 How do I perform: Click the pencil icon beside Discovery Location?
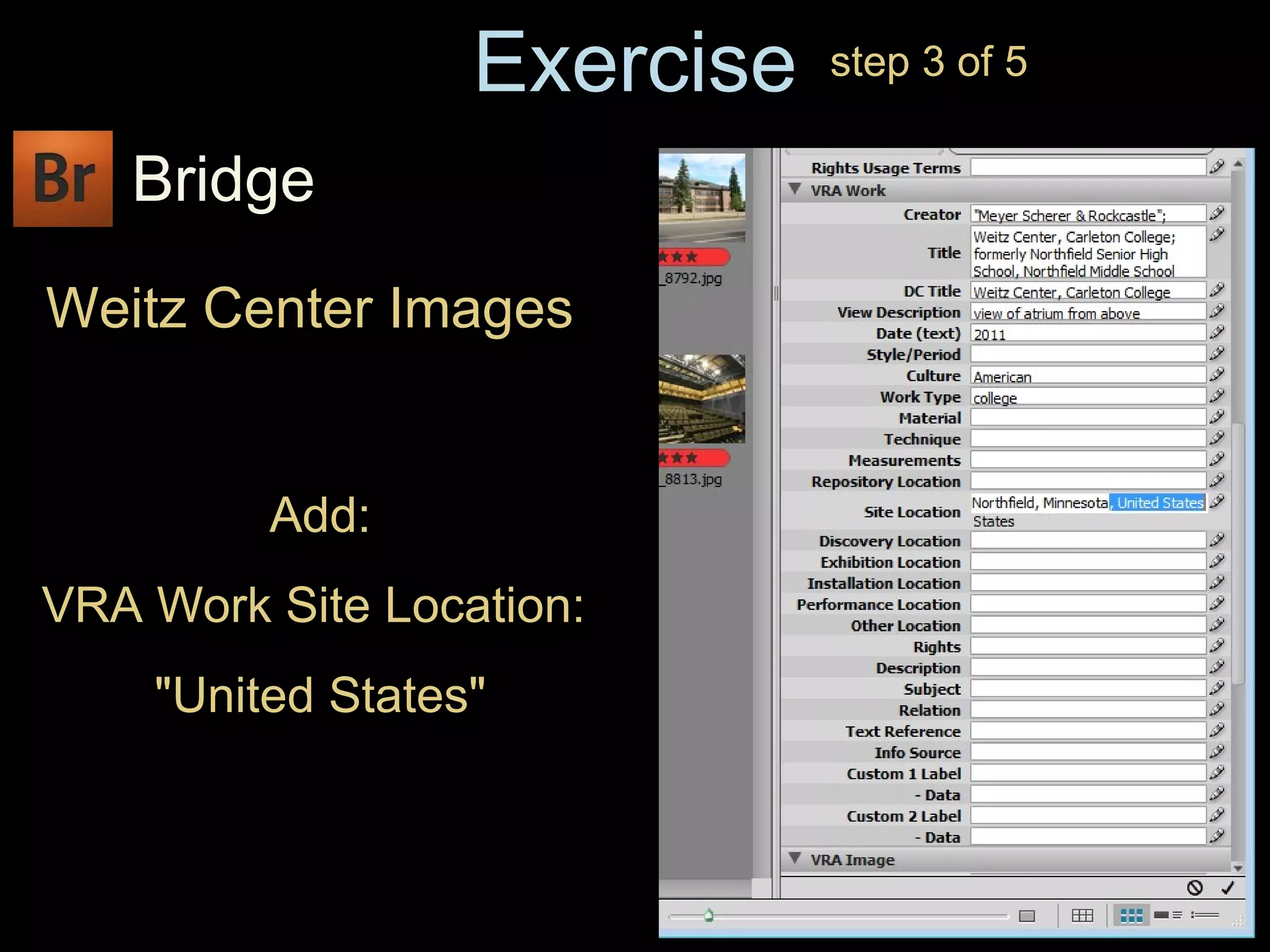point(1217,540)
